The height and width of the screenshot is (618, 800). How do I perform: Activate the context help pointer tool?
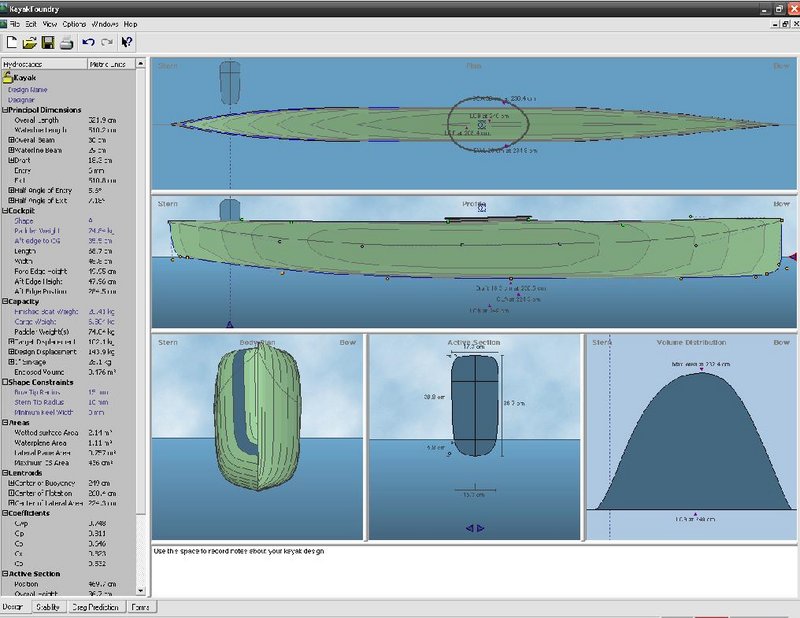pos(127,42)
